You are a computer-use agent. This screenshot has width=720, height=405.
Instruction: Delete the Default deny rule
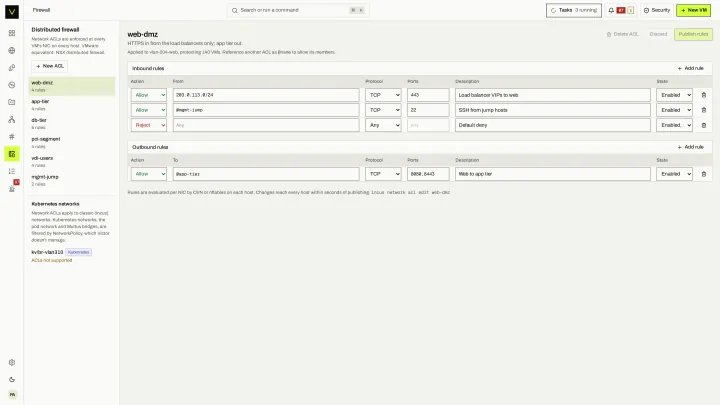pyautogui.click(x=703, y=125)
